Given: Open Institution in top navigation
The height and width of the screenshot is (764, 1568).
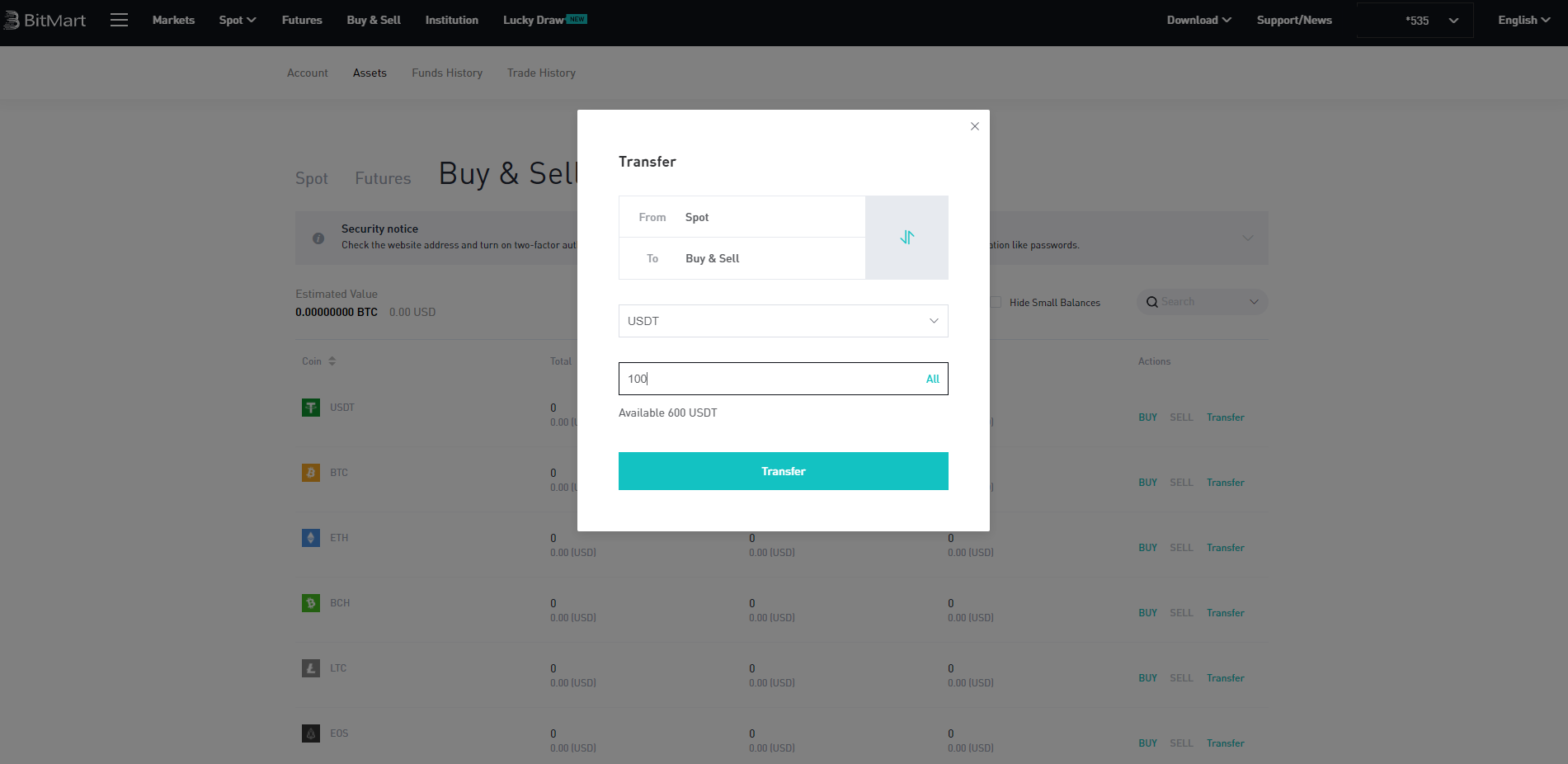Looking at the screenshot, I should (451, 20).
